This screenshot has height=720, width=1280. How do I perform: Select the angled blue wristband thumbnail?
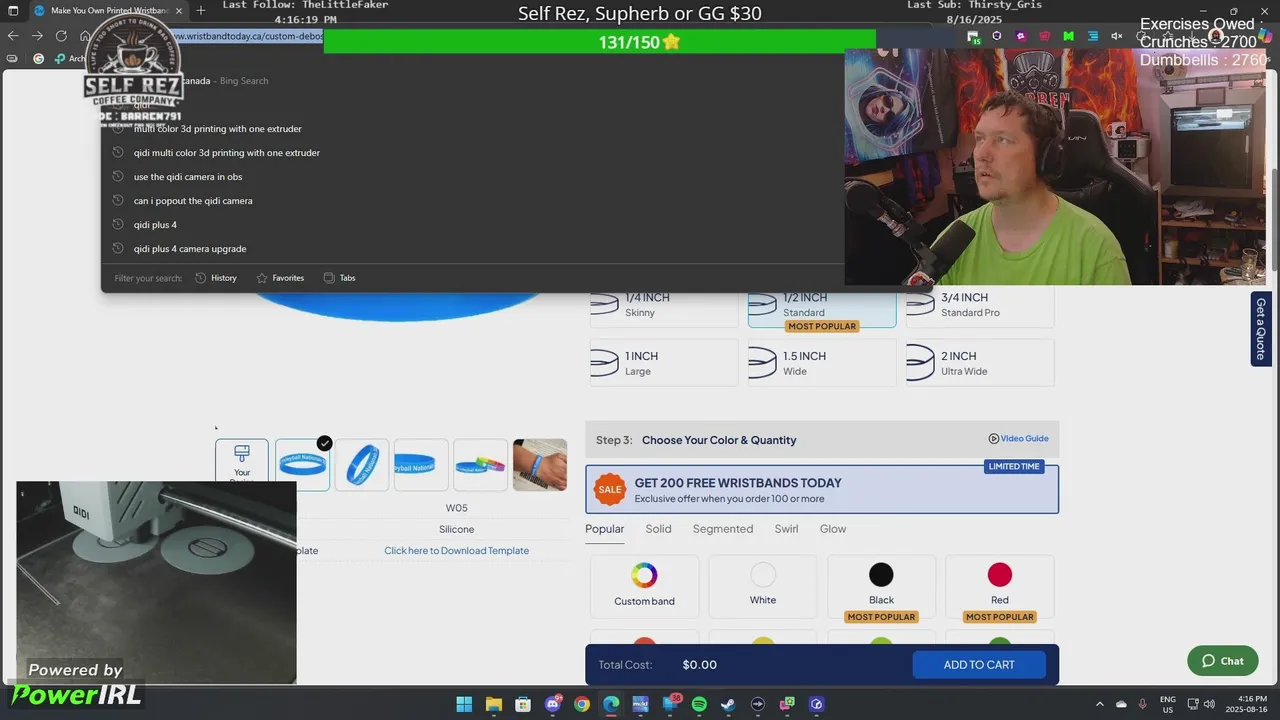coord(362,464)
